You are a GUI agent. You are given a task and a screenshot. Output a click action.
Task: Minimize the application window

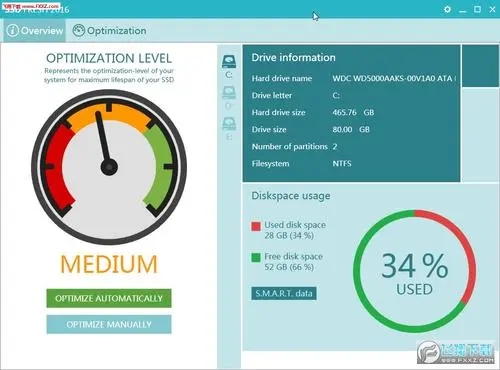point(462,10)
